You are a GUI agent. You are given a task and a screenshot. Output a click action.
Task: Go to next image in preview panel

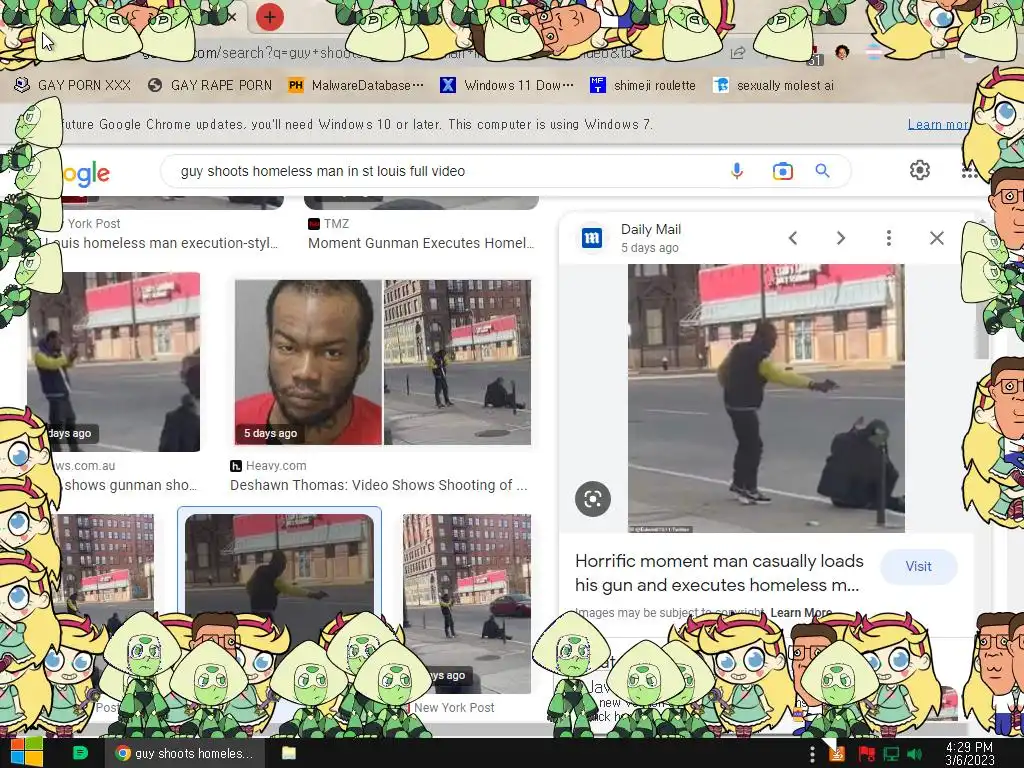pos(841,238)
